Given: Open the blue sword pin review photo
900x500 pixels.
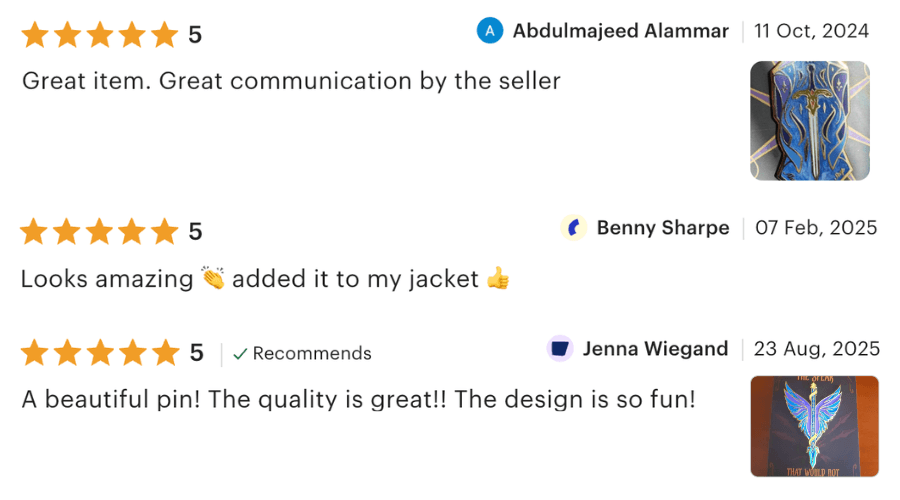Looking at the screenshot, I should pos(810,121).
